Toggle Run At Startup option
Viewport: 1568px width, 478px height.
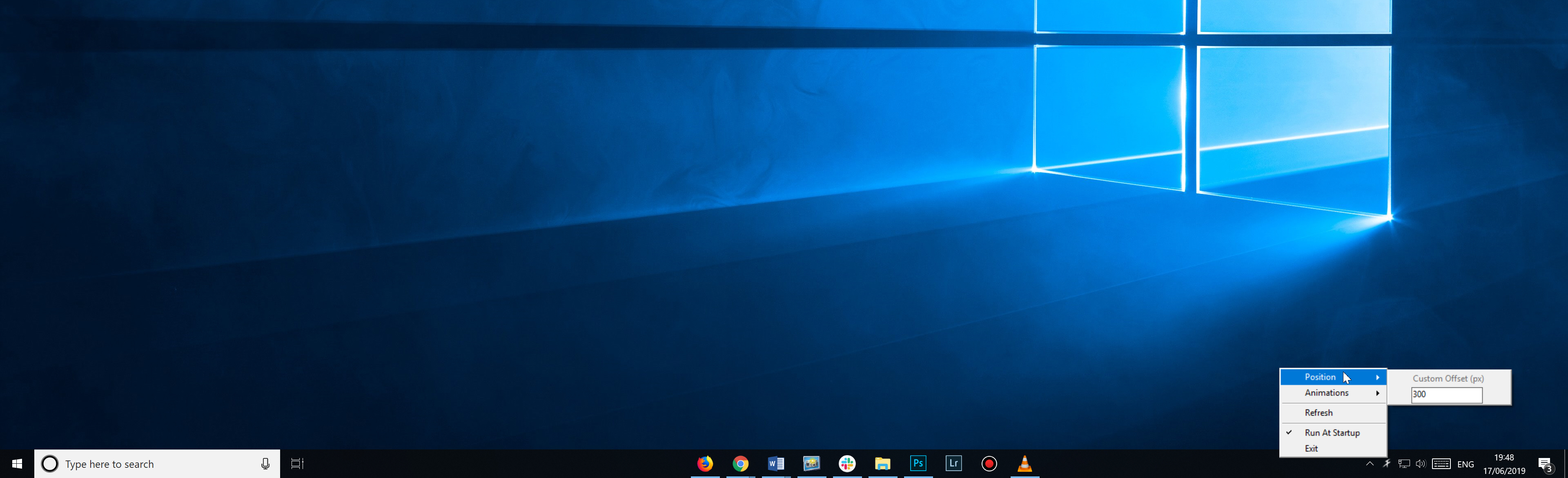coord(1332,432)
